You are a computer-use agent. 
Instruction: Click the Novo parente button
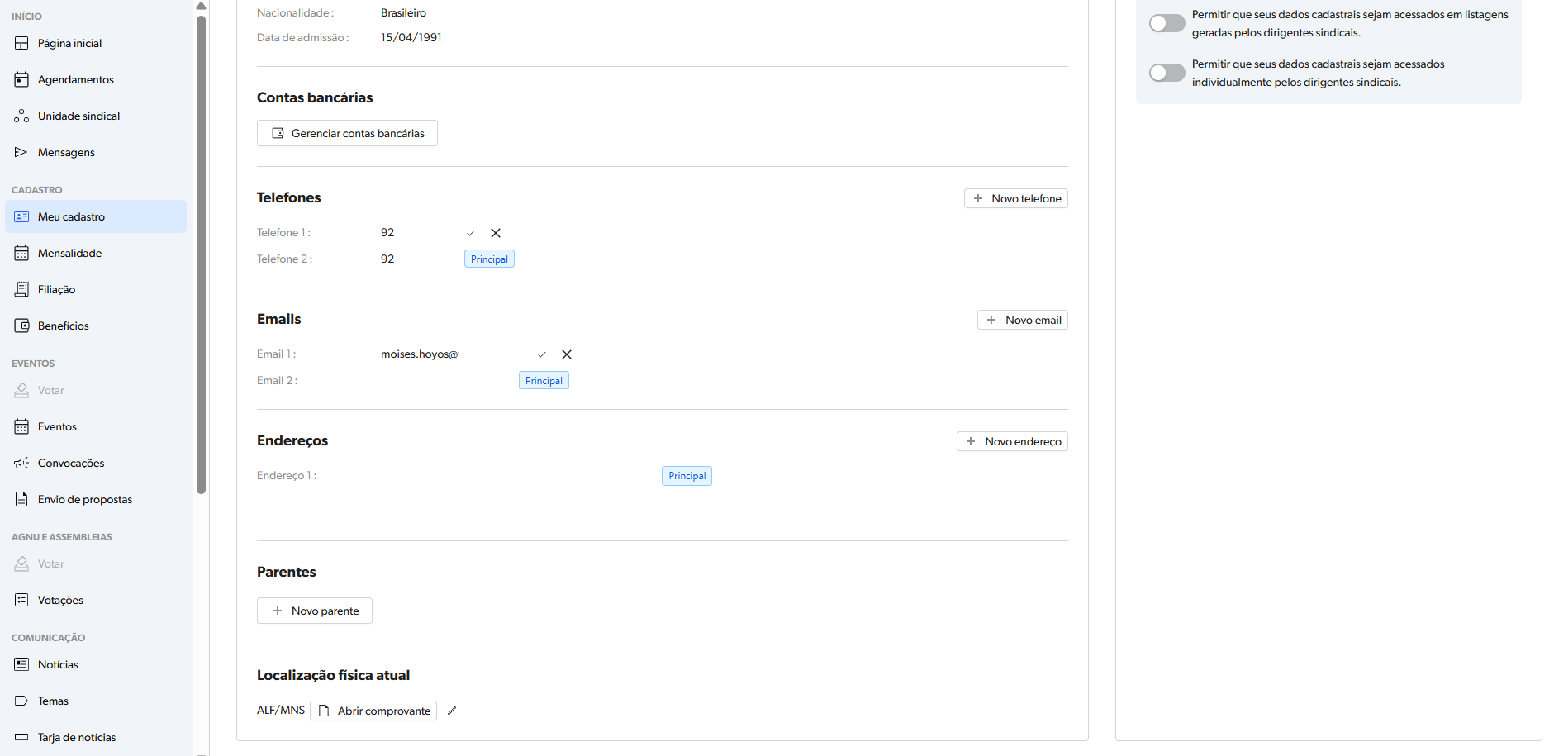pos(315,611)
